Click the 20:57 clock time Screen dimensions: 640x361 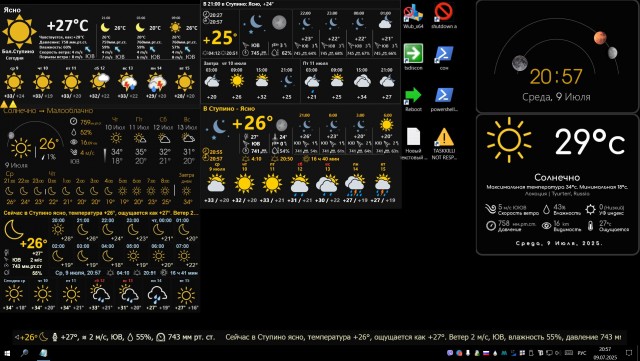click(x=556, y=77)
